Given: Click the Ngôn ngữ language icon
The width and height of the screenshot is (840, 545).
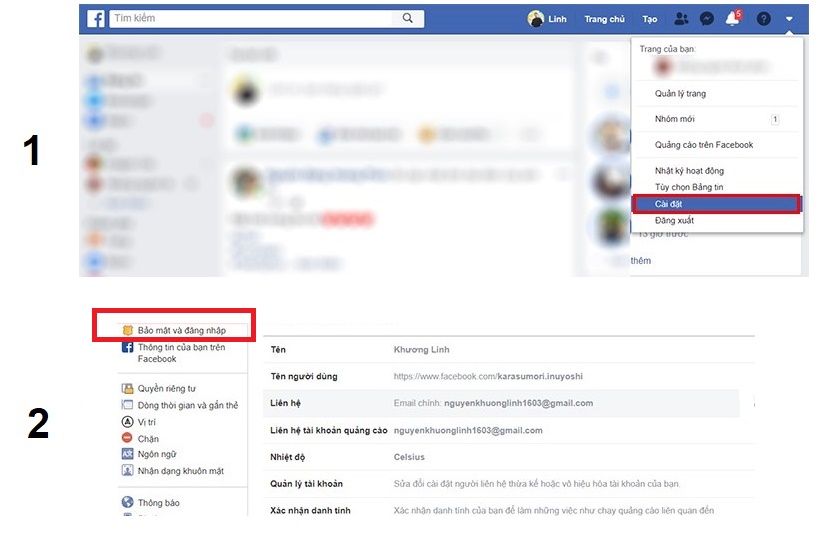Looking at the screenshot, I should 128,454.
